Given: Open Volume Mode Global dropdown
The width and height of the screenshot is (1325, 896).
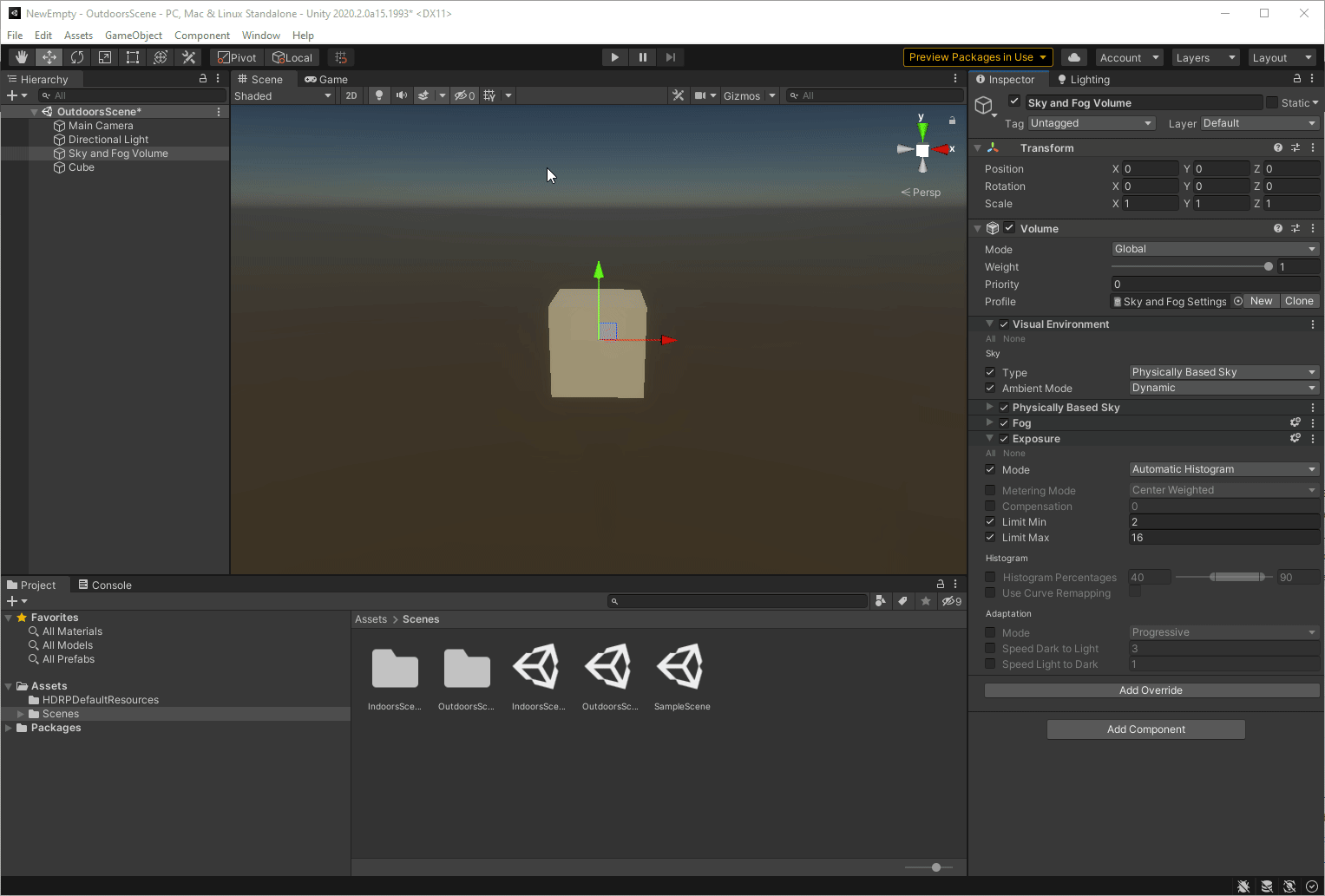Looking at the screenshot, I should click(1215, 249).
